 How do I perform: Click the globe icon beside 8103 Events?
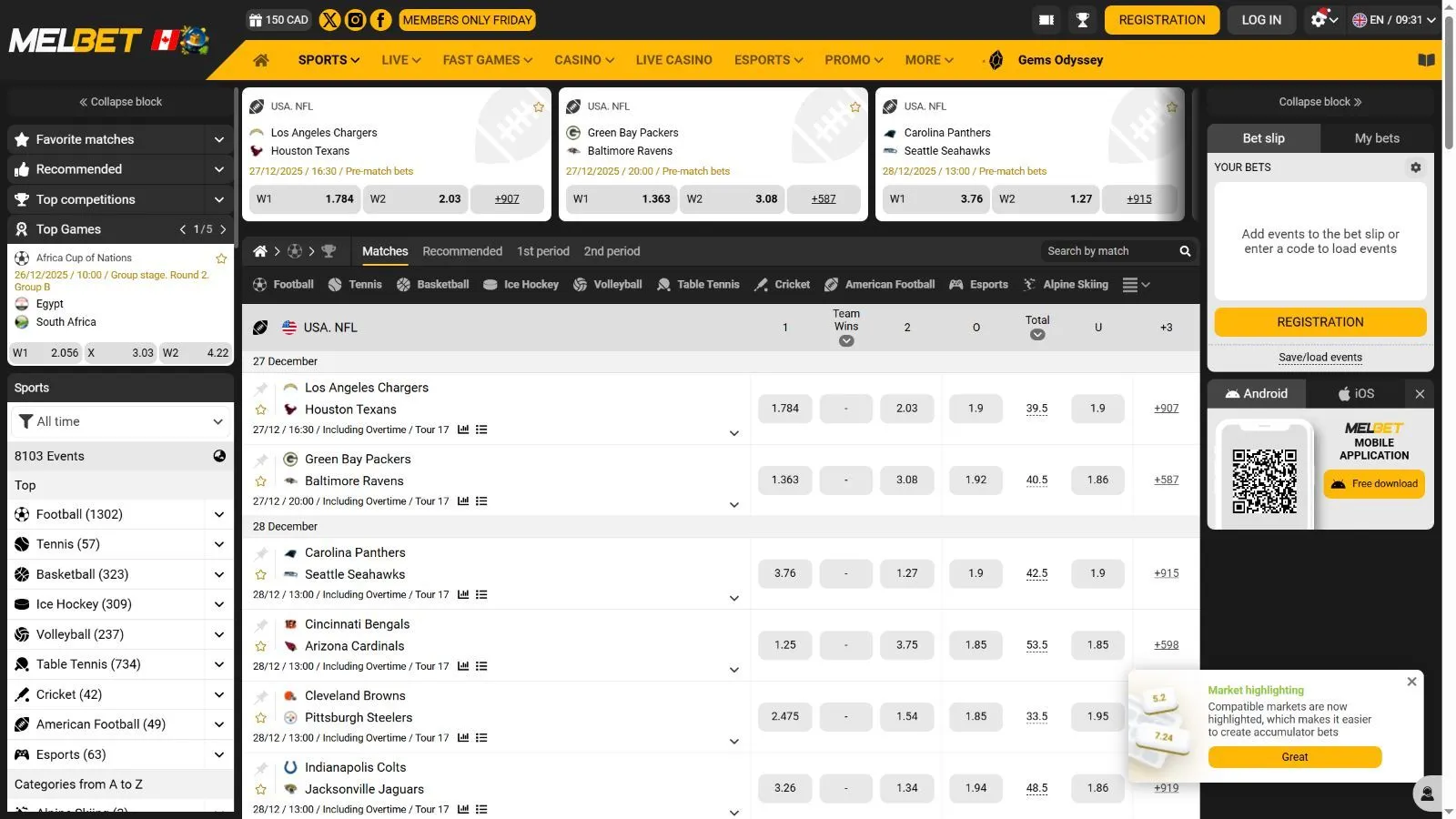219,456
